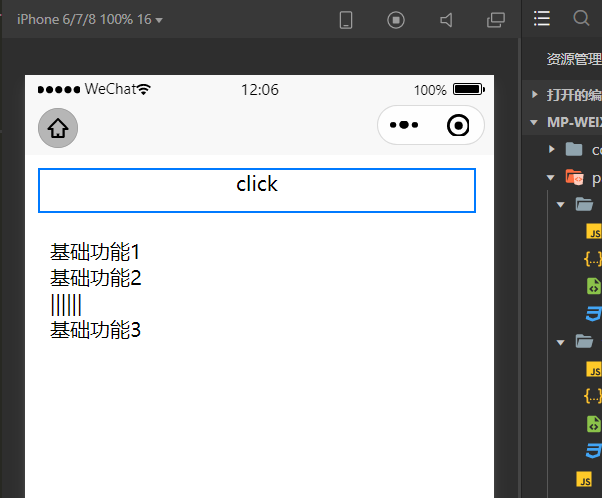Toggle the phone simulator display icon
This screenshot has height=498, width=602.
click(347, 19)
